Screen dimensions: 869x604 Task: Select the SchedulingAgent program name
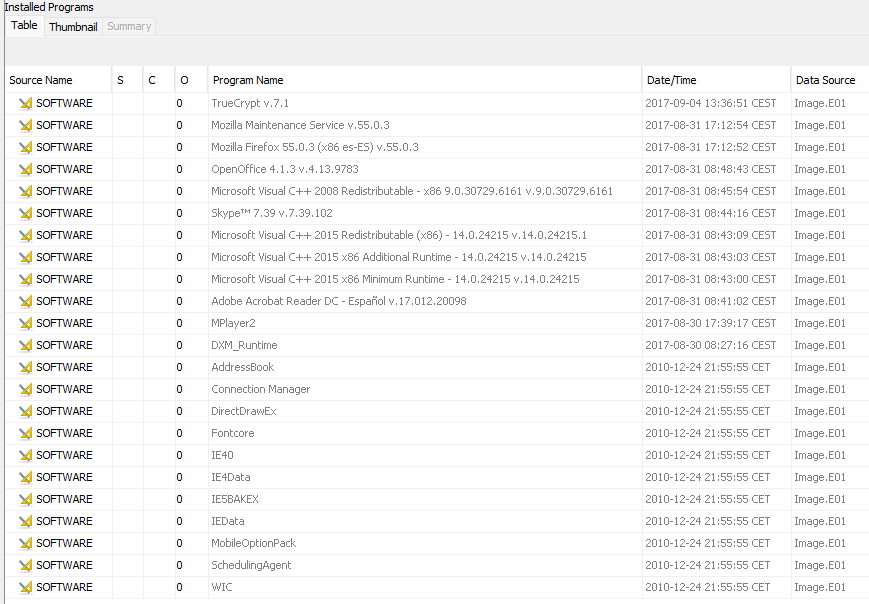click(251, 565)
